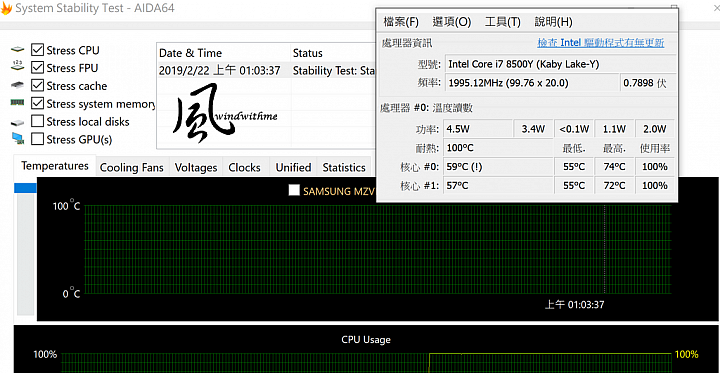Click 核心 #1 temperature 57°C
Image resolution: width=720 pixels, height=373 pixels.
pyautogui.click(x=498, y=186)
